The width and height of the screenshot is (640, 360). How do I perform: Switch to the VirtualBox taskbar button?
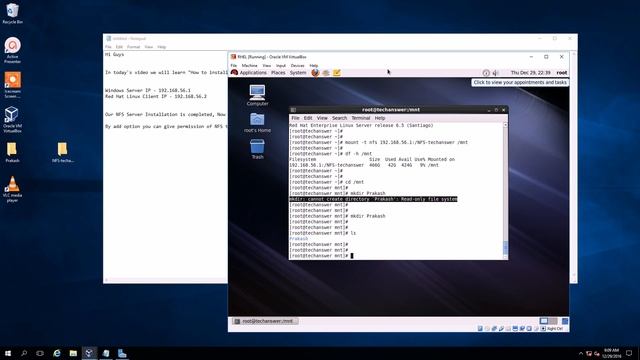coord(89,353)
